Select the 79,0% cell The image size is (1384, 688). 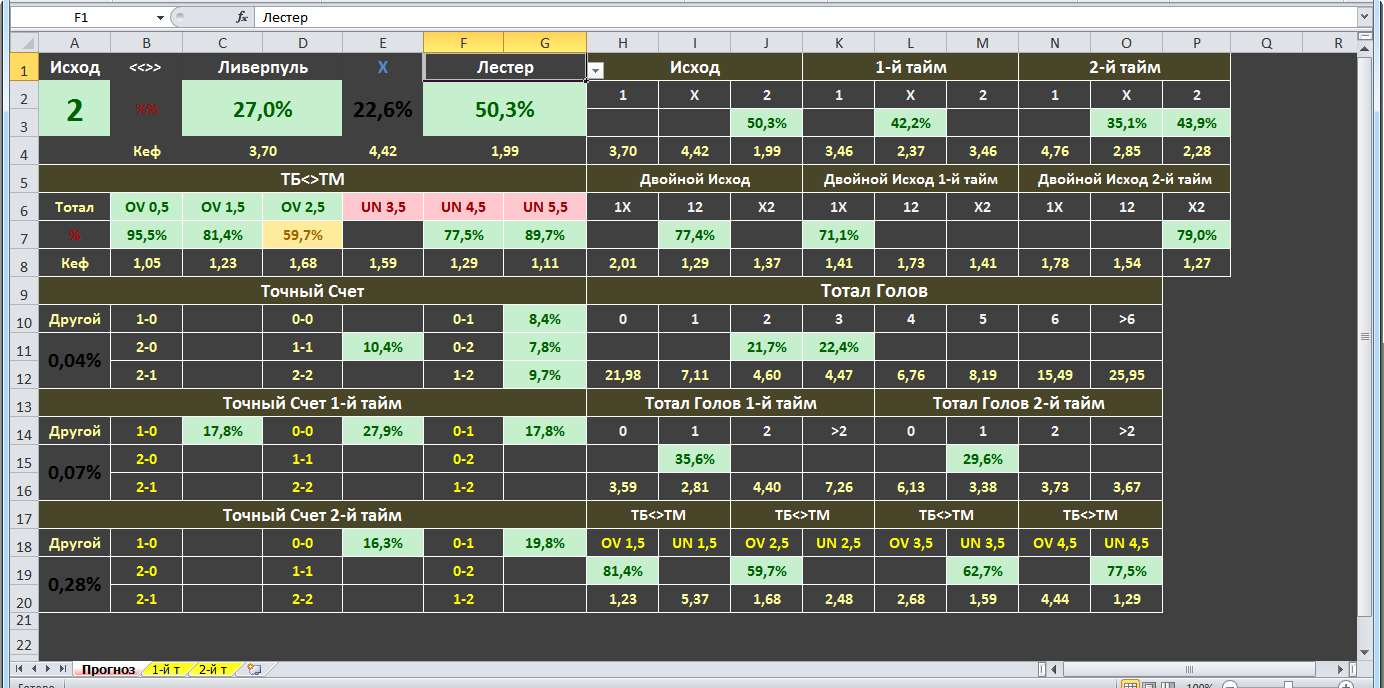[x=1195, y=235]
